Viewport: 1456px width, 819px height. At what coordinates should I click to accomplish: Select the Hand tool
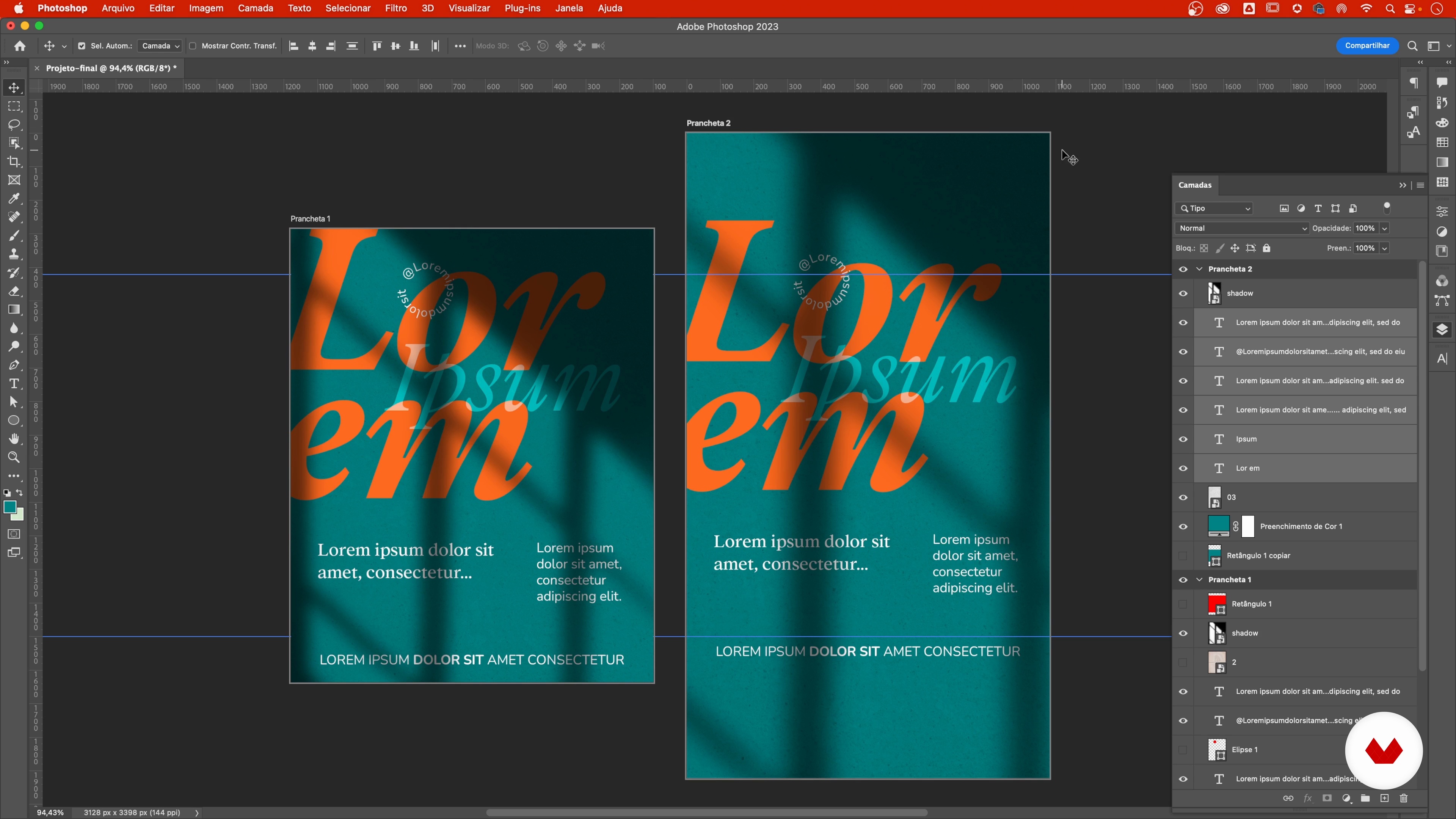pos(14,439)
